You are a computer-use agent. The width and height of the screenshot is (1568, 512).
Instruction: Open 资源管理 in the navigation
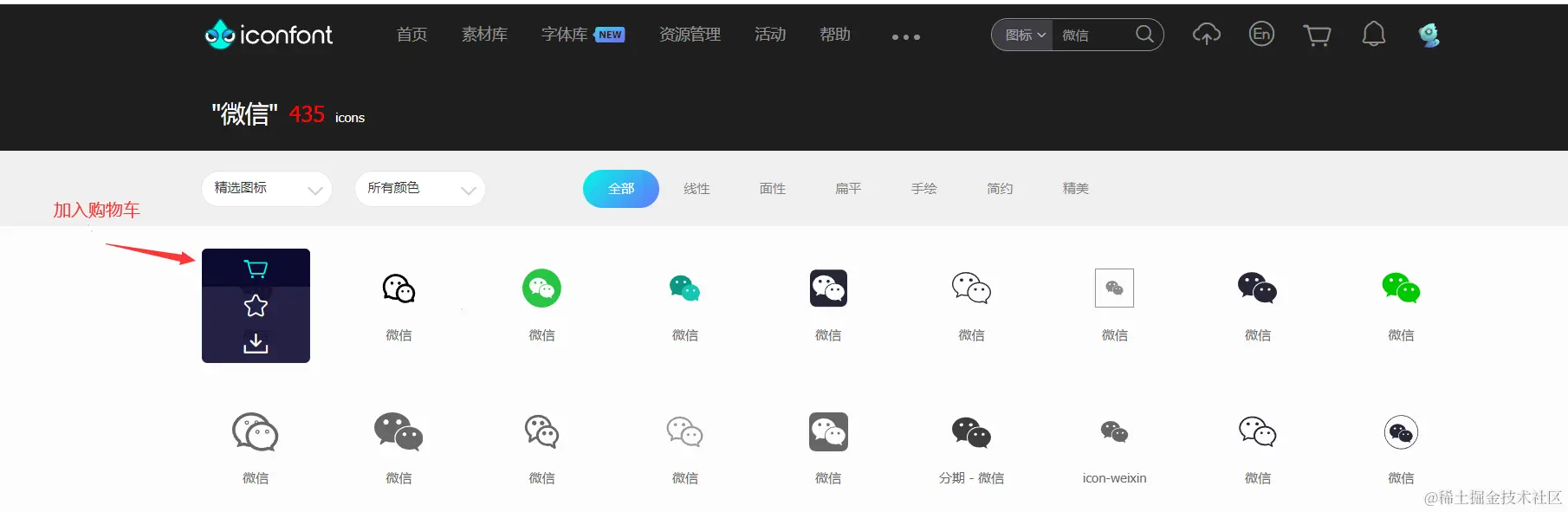coord(690,35)
